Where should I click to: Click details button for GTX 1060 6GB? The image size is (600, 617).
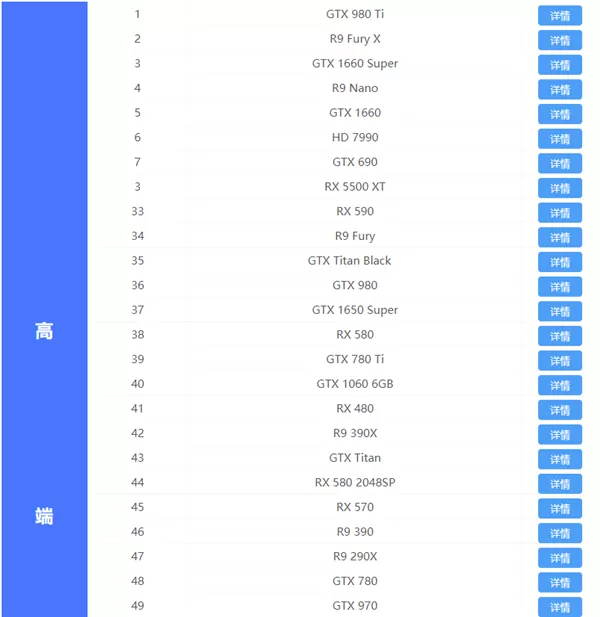[x=559, y=385]
